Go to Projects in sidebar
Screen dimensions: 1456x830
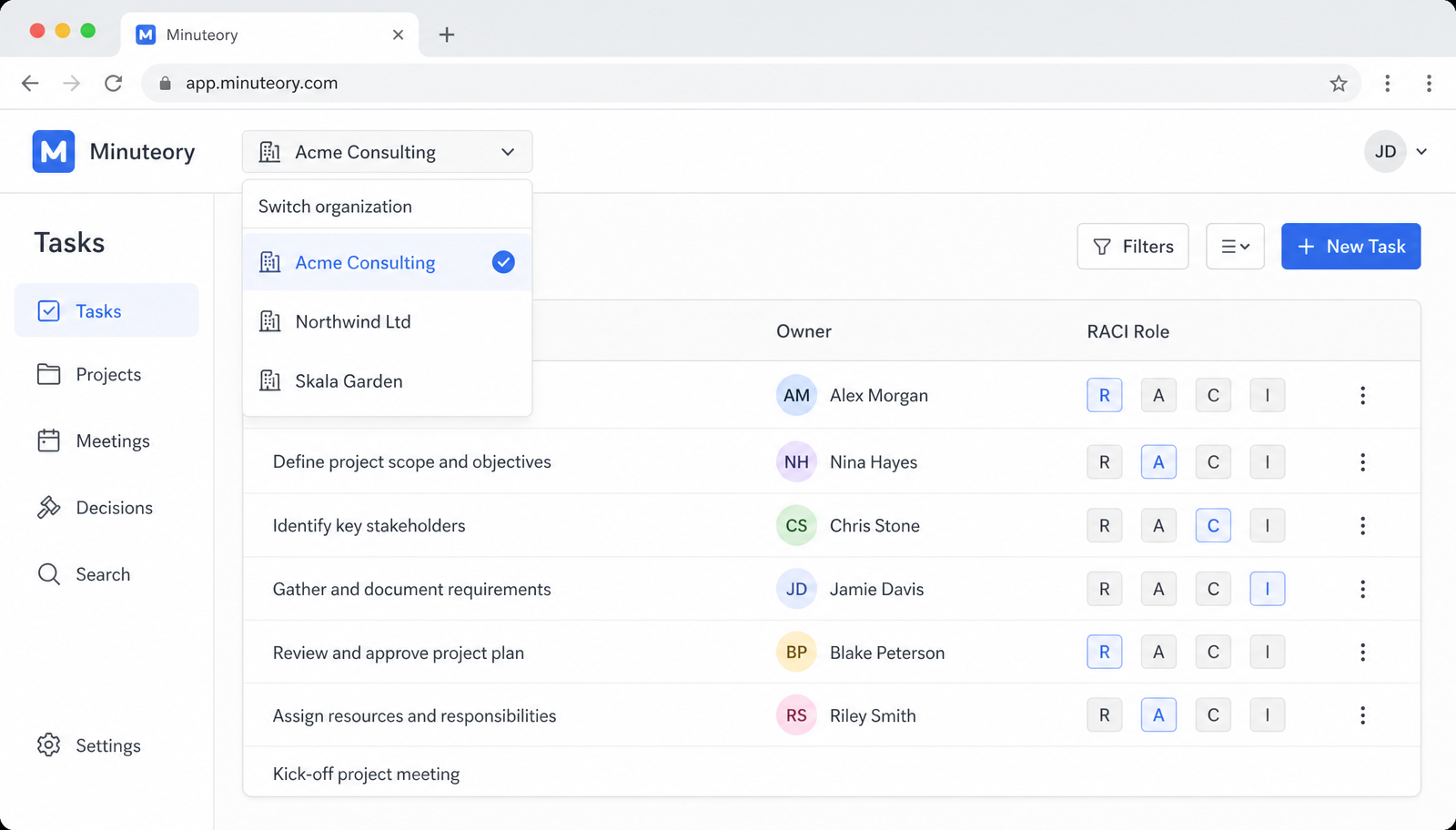tap(89, 374)
